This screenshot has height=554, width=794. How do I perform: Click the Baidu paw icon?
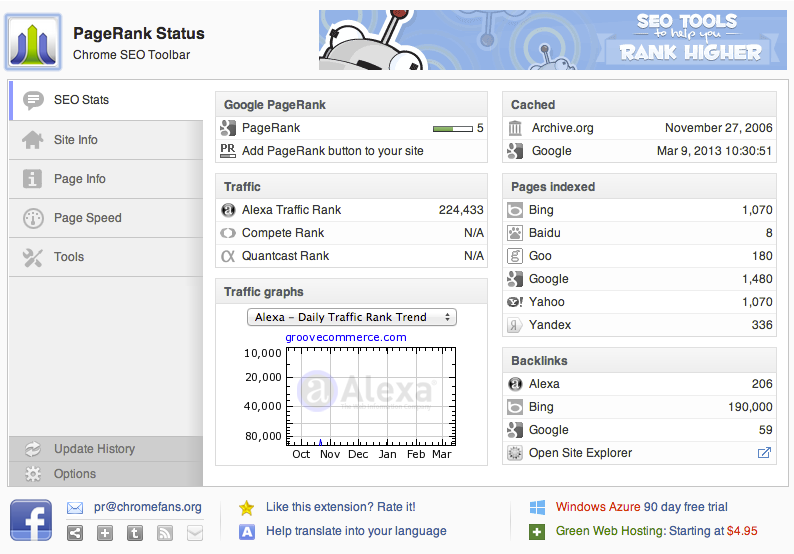[515, 233]
